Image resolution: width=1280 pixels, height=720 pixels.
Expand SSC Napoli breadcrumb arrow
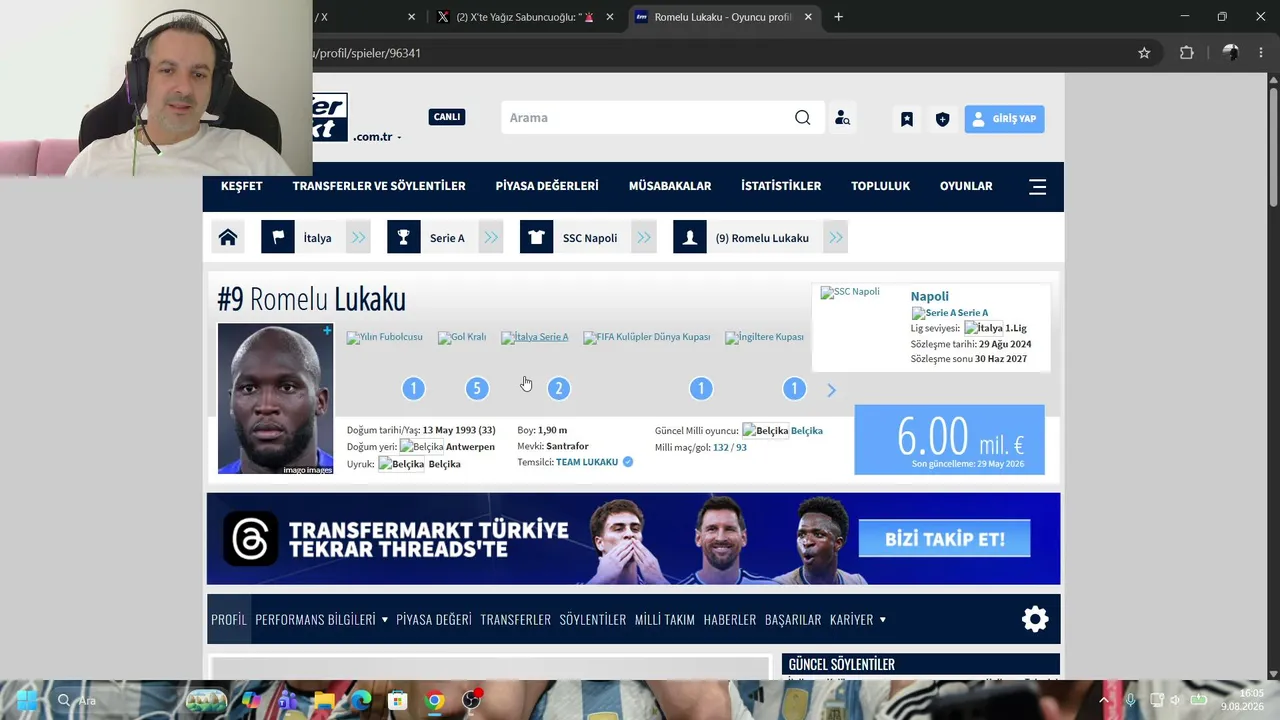tap(644, 238)
